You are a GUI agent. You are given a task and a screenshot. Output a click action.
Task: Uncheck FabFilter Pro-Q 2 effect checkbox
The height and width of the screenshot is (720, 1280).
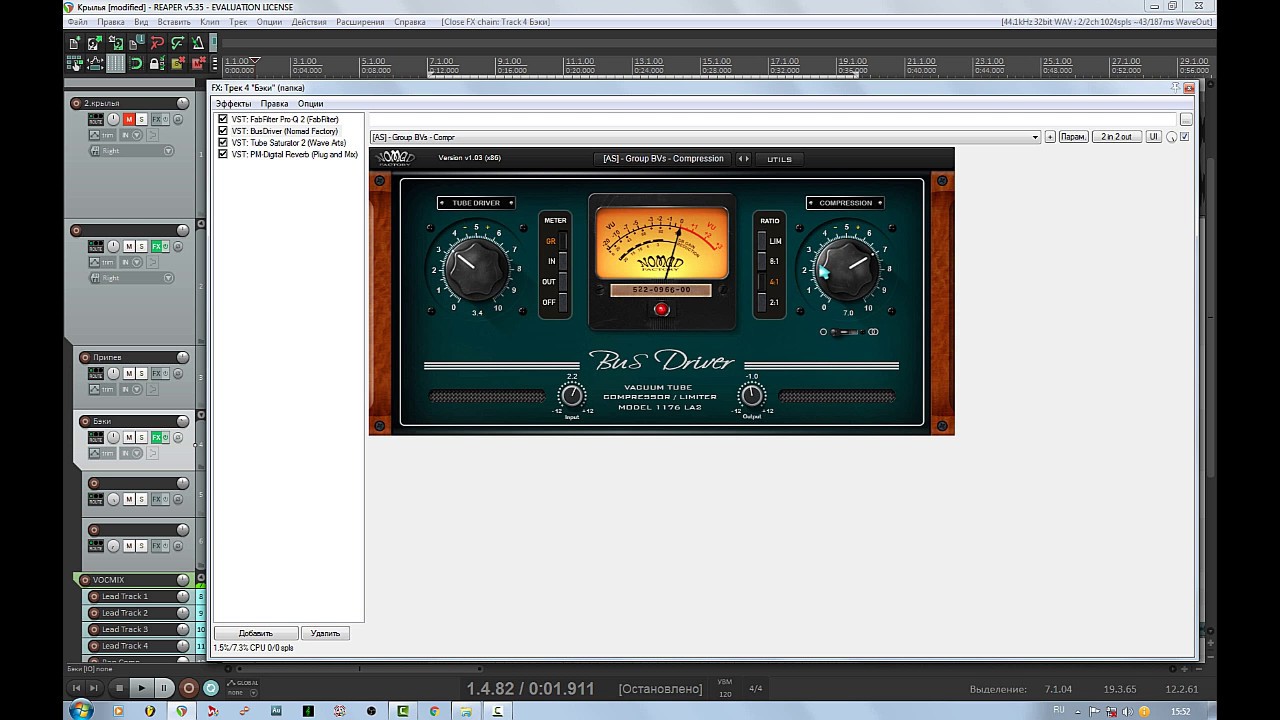click(x=223, y=119)
